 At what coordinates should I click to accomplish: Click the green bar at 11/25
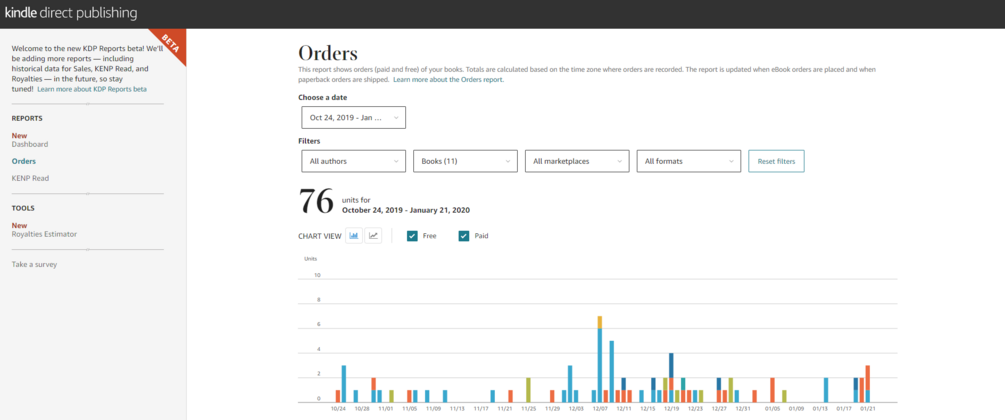[528, 390]
